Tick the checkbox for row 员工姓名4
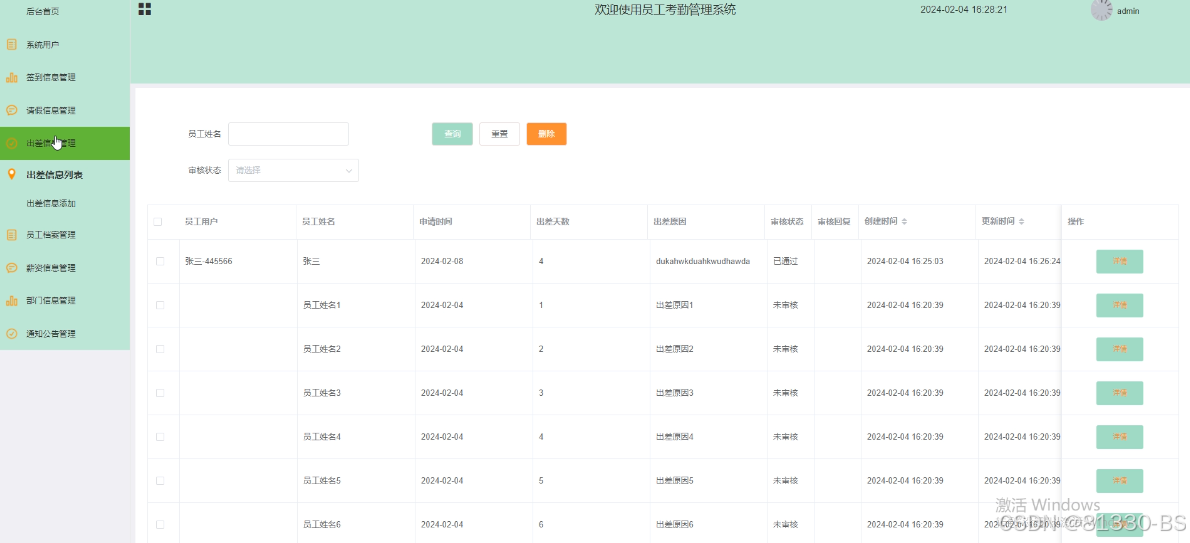1190x543 pixels. pos(160,437)
